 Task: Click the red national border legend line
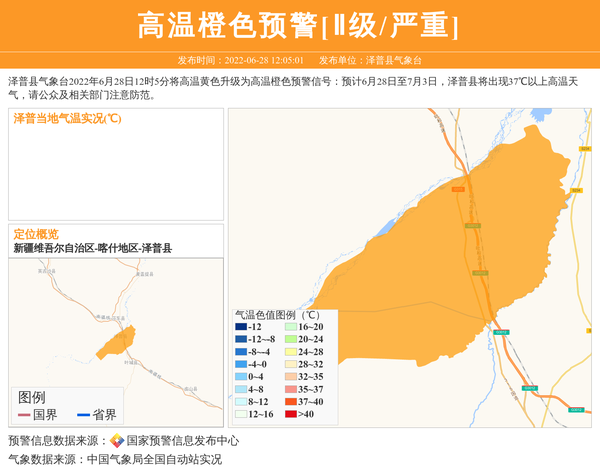point(24,414)
